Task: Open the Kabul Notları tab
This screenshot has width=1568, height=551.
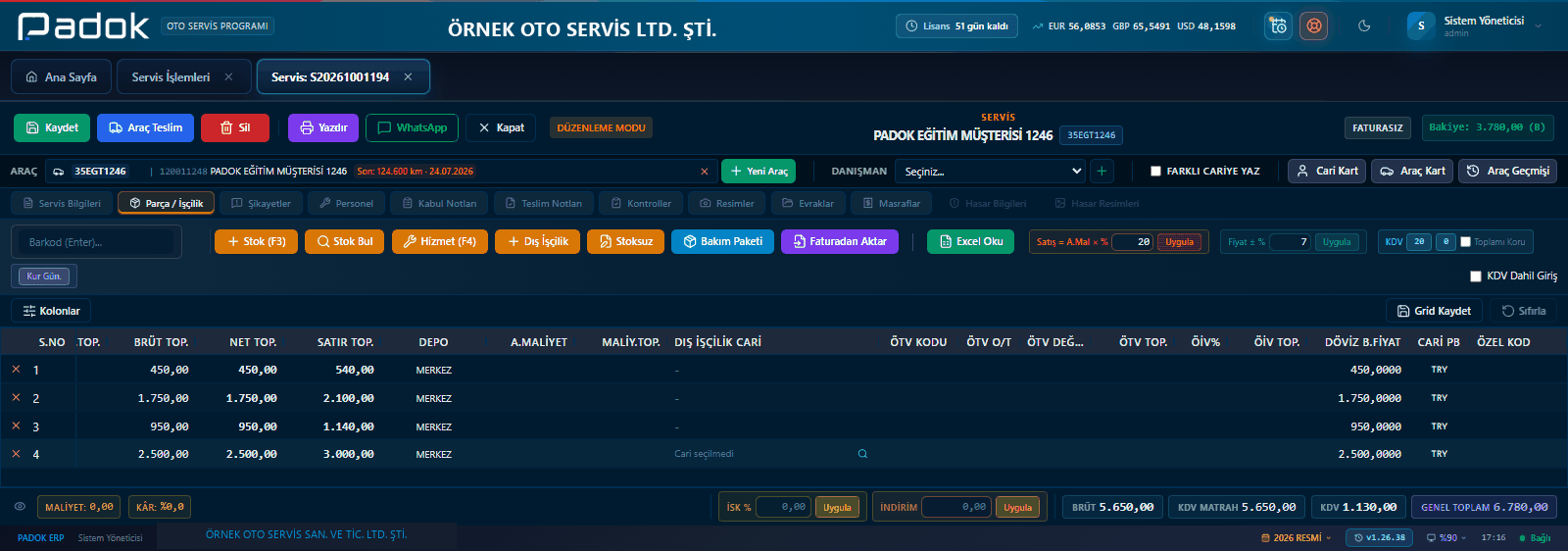Action: coord(439,203)
